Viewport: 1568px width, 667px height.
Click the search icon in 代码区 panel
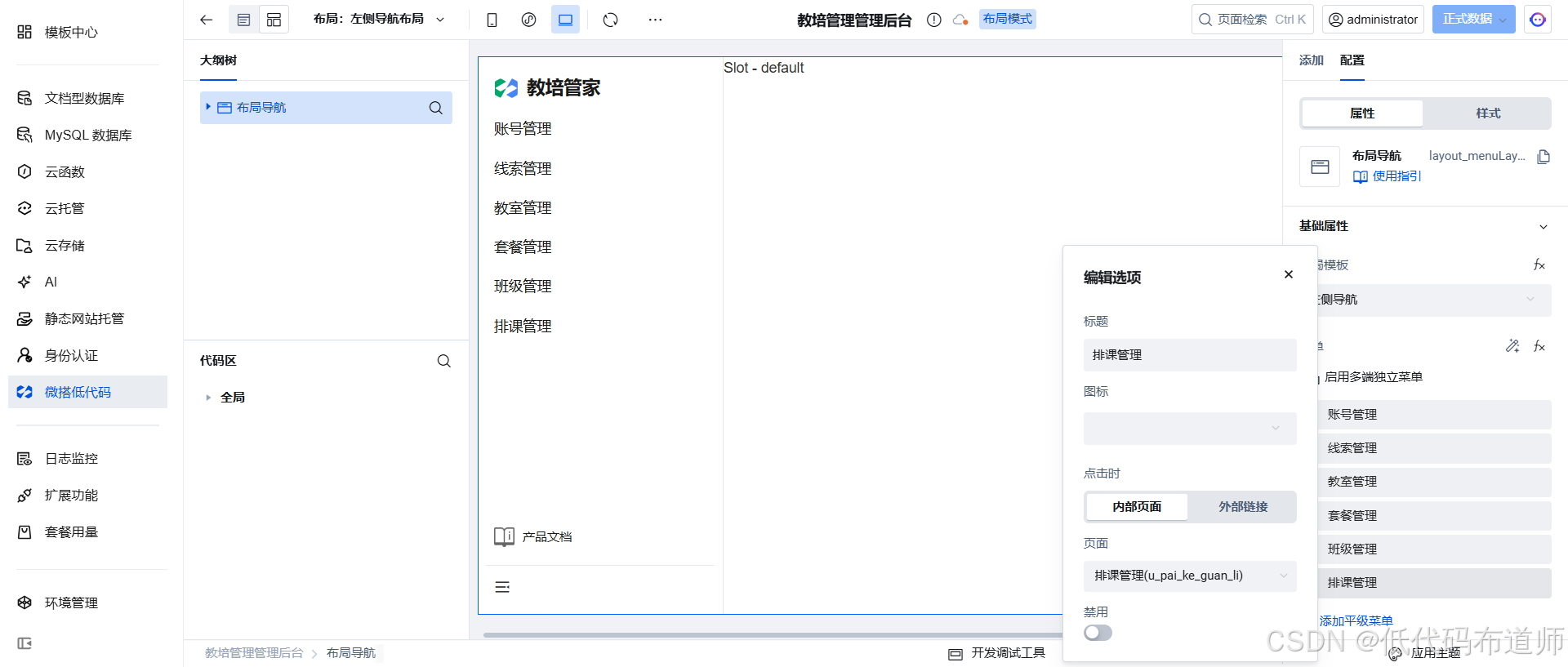[443, 361]
